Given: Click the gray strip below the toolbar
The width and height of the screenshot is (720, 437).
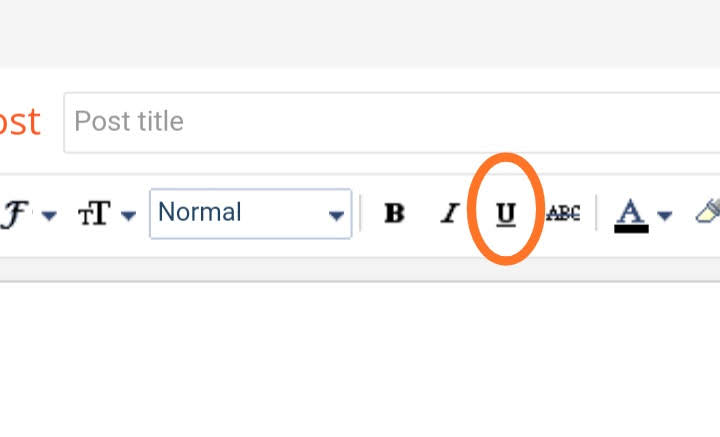Looking at the screenshot, I should (360, 269).
